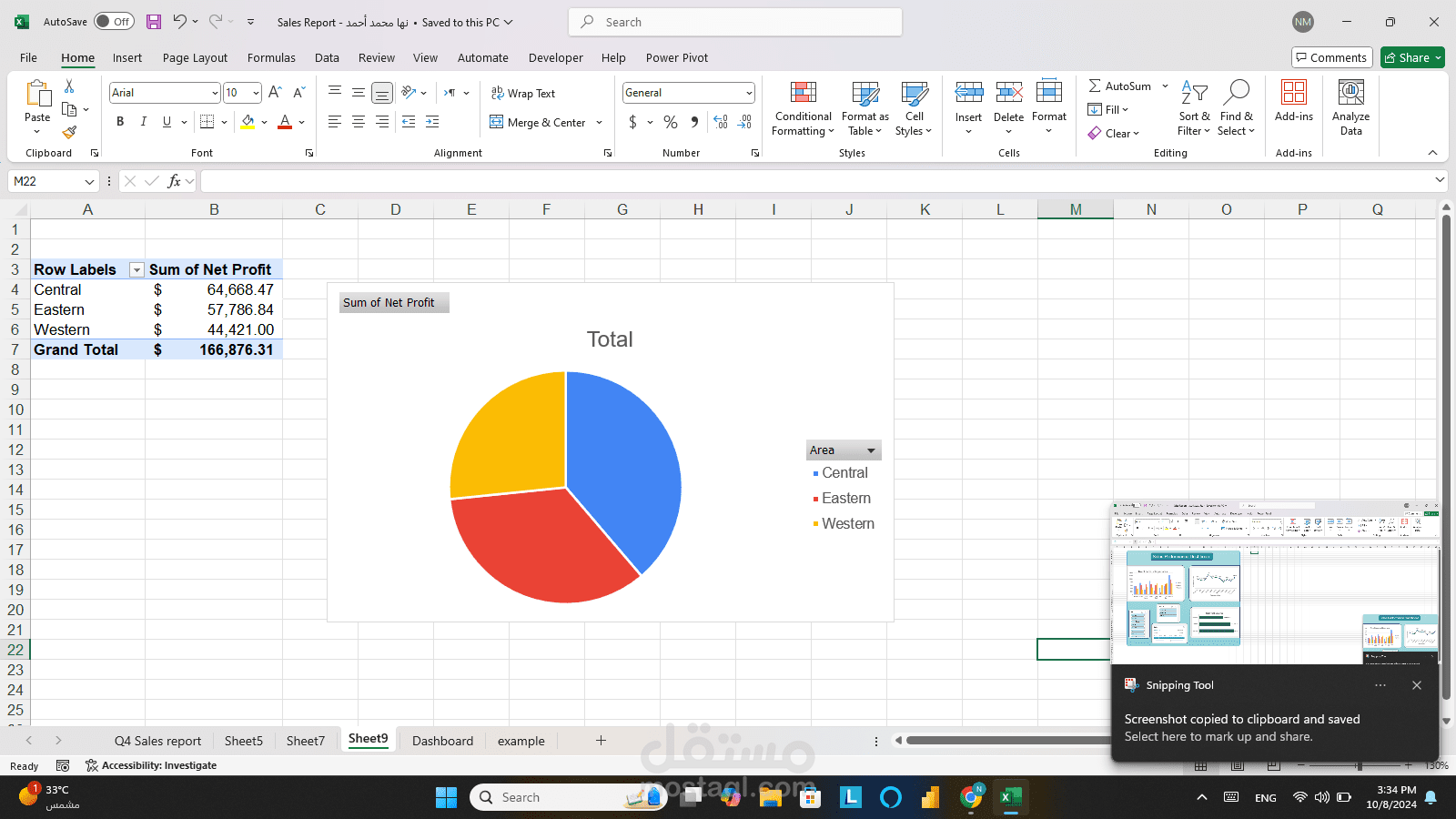Open Sort & Filter tool
This screenshot has height=819, width=1456.
1194,108
